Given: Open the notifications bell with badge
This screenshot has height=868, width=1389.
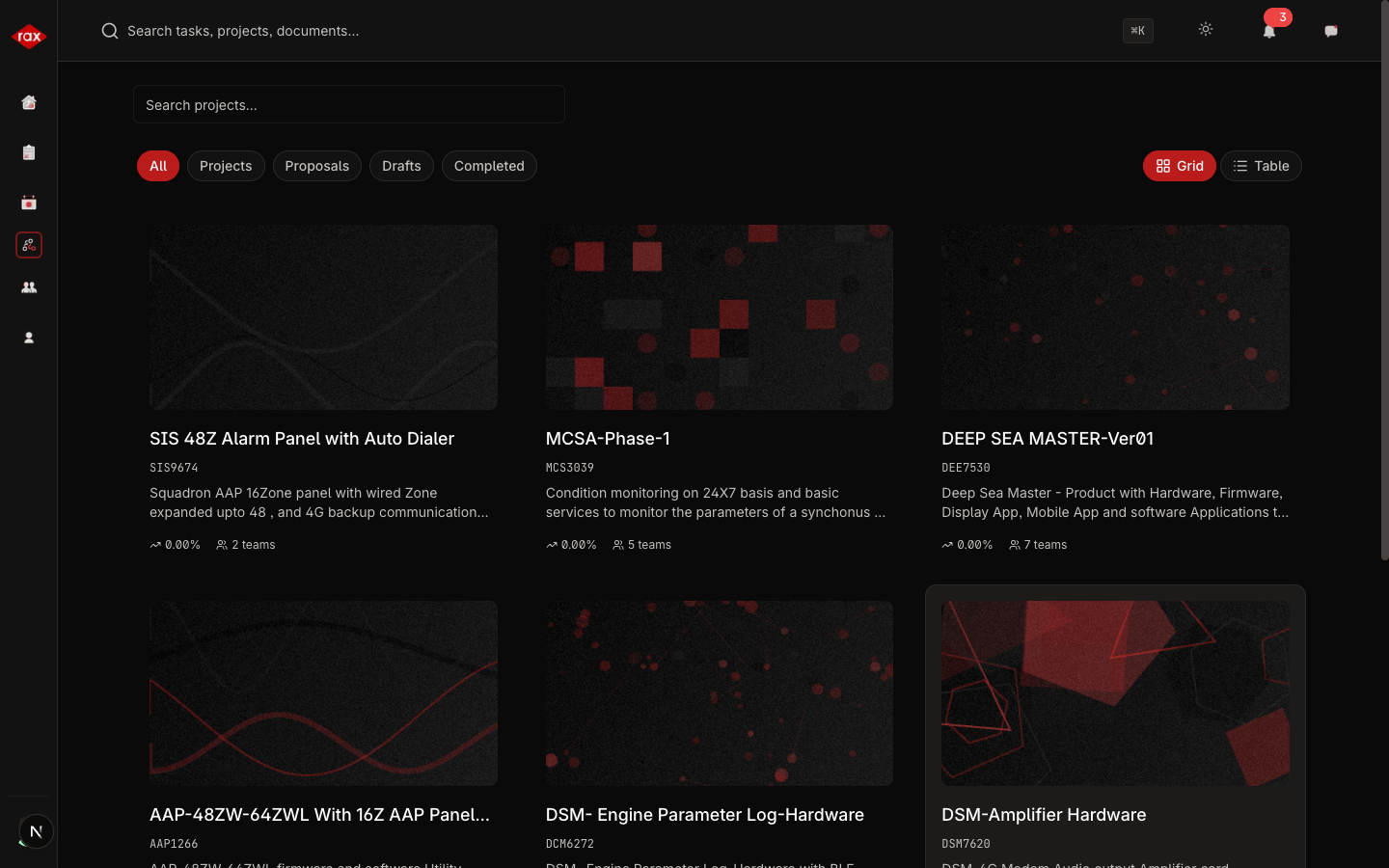Looking at the screenshot, I should 1269,31.
